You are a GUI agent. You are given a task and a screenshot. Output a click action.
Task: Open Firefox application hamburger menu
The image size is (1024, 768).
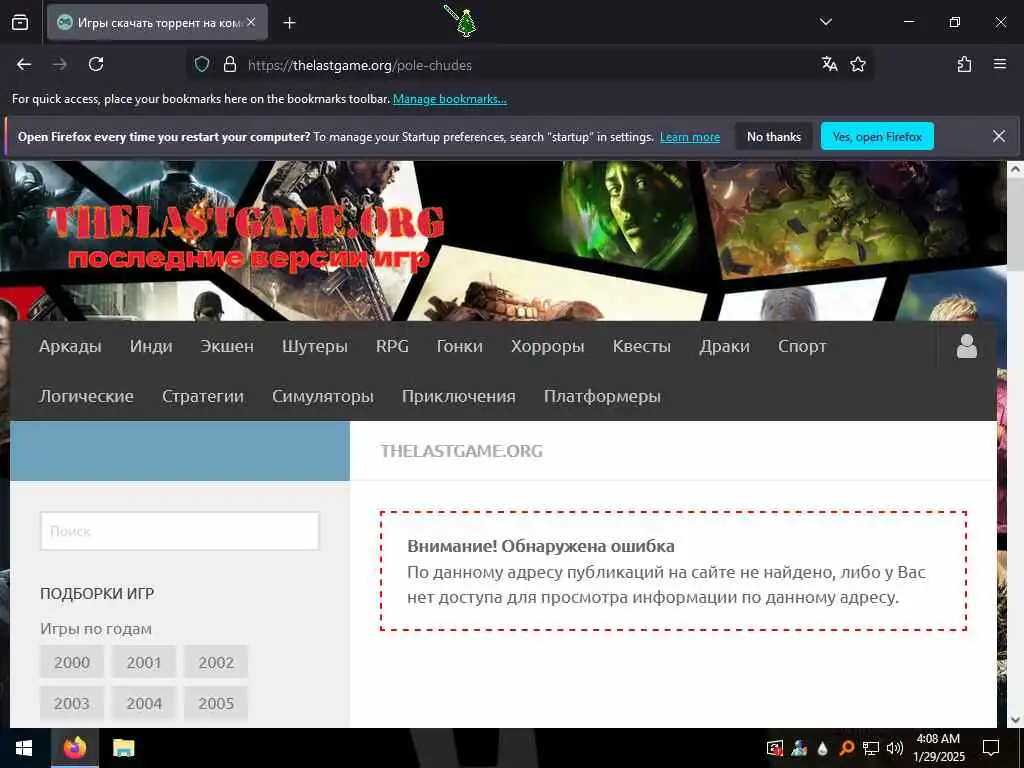999,64
